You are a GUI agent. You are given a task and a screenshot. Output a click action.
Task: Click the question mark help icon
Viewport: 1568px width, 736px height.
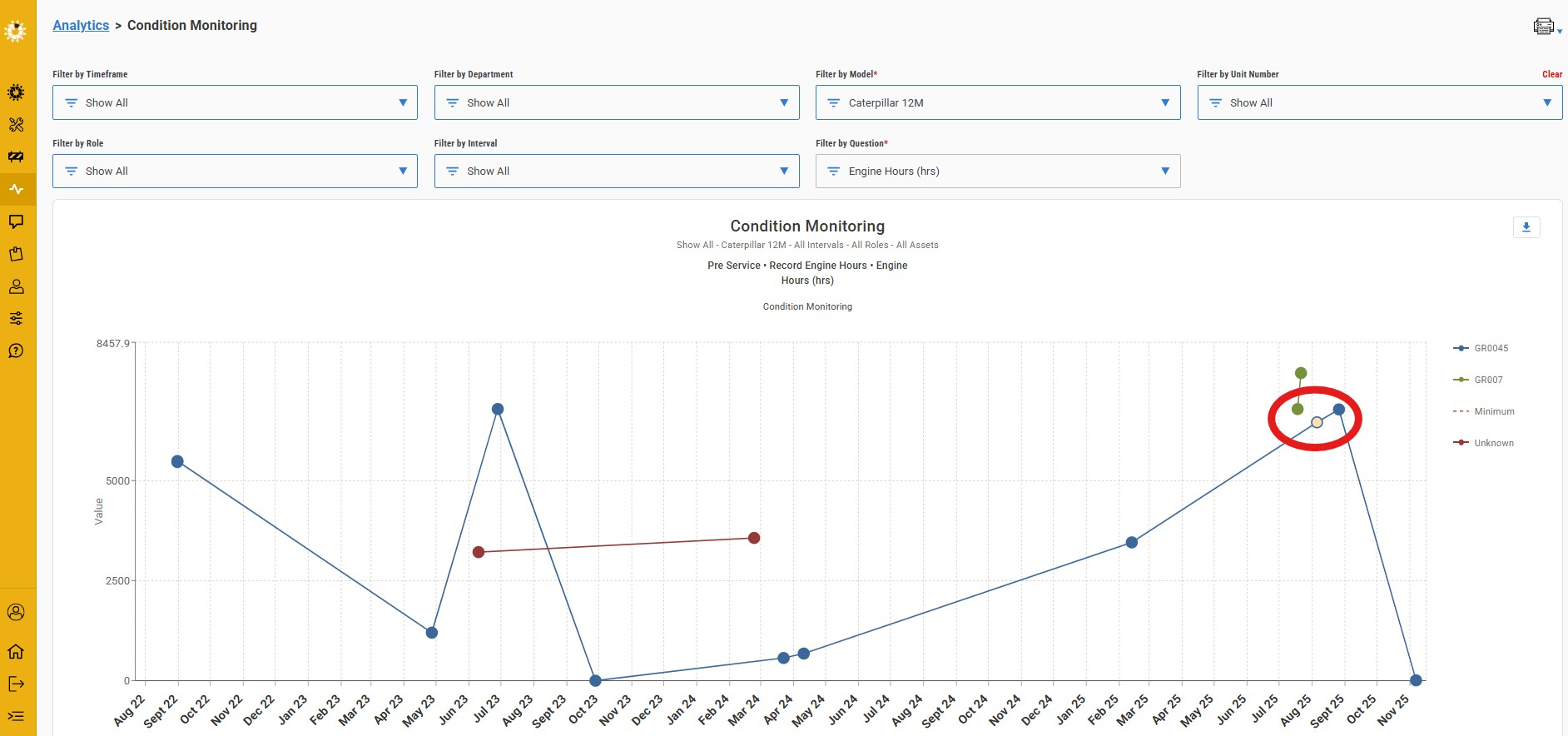pos(16,351)
